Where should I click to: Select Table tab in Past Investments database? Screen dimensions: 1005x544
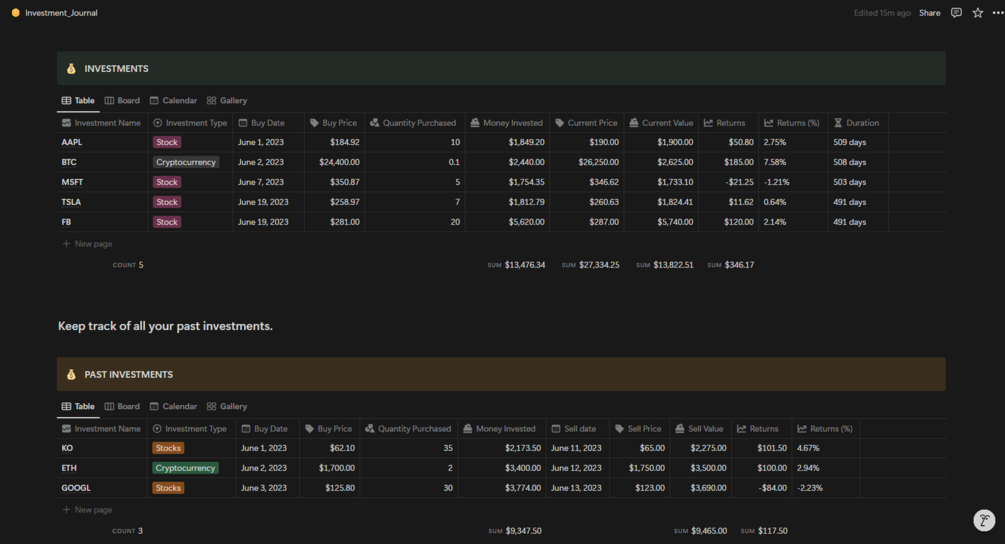pyautogui.click(x=78, y=406)
